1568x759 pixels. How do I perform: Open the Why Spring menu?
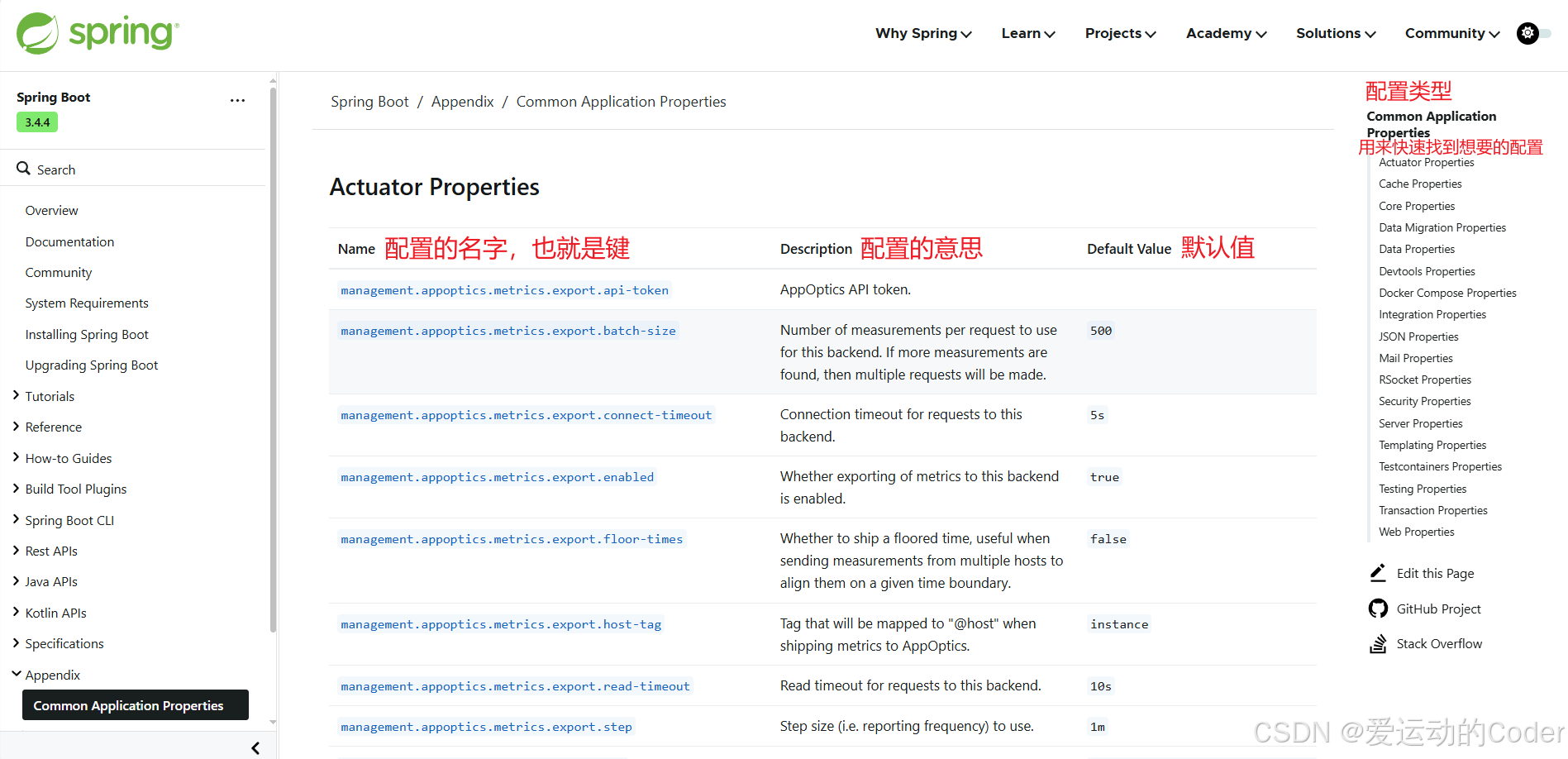pyautogui.click(x=922, y=33)
